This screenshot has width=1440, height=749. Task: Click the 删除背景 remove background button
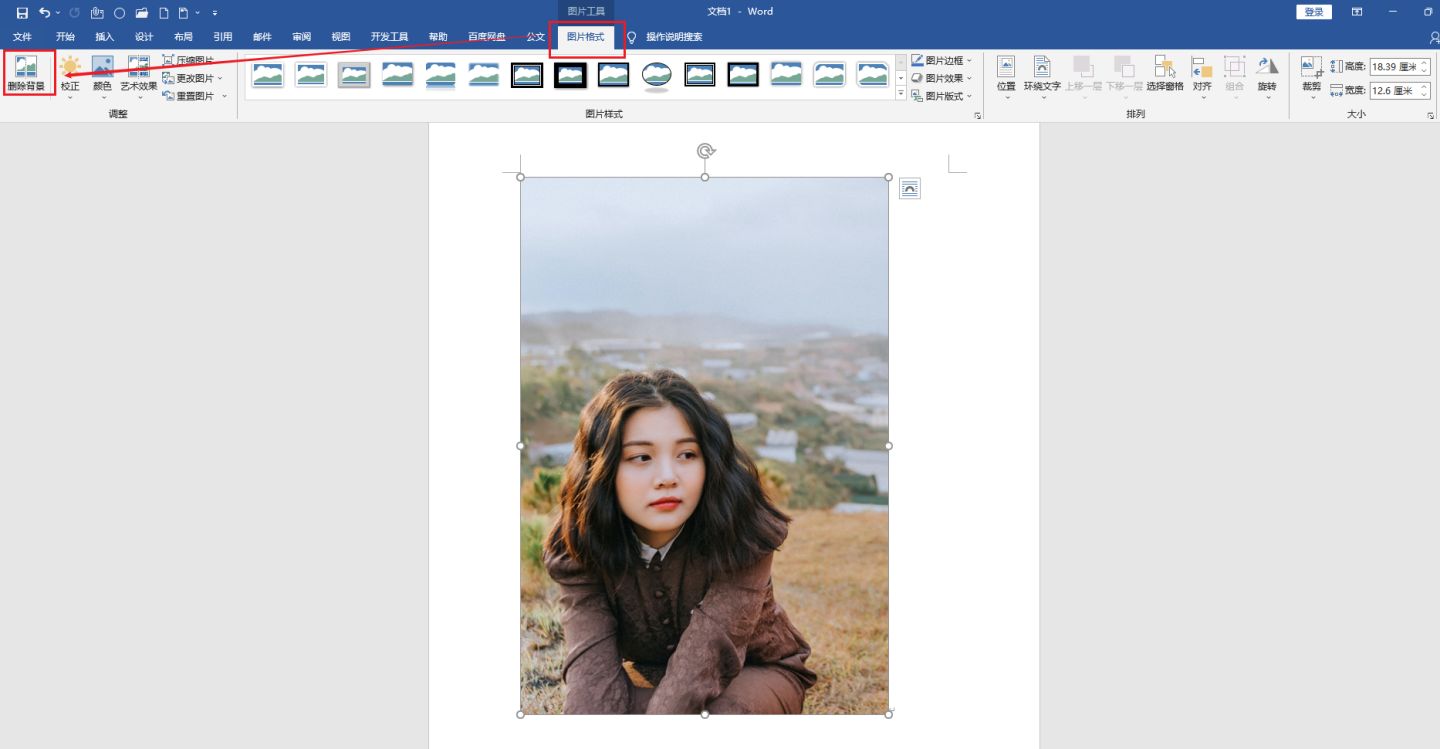coord(26,74)
